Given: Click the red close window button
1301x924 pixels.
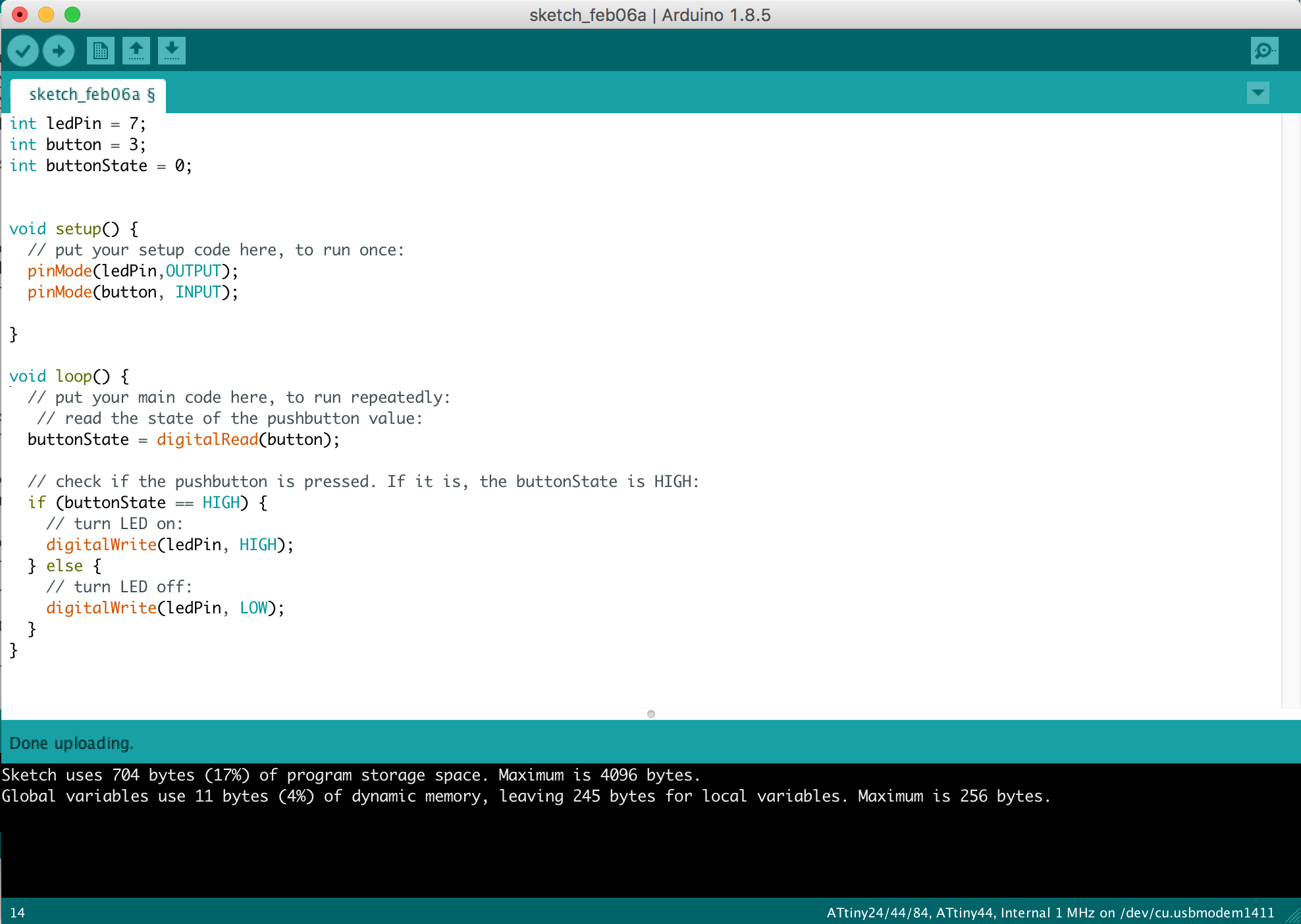Looking at the screenshot, I should (20, 14).
